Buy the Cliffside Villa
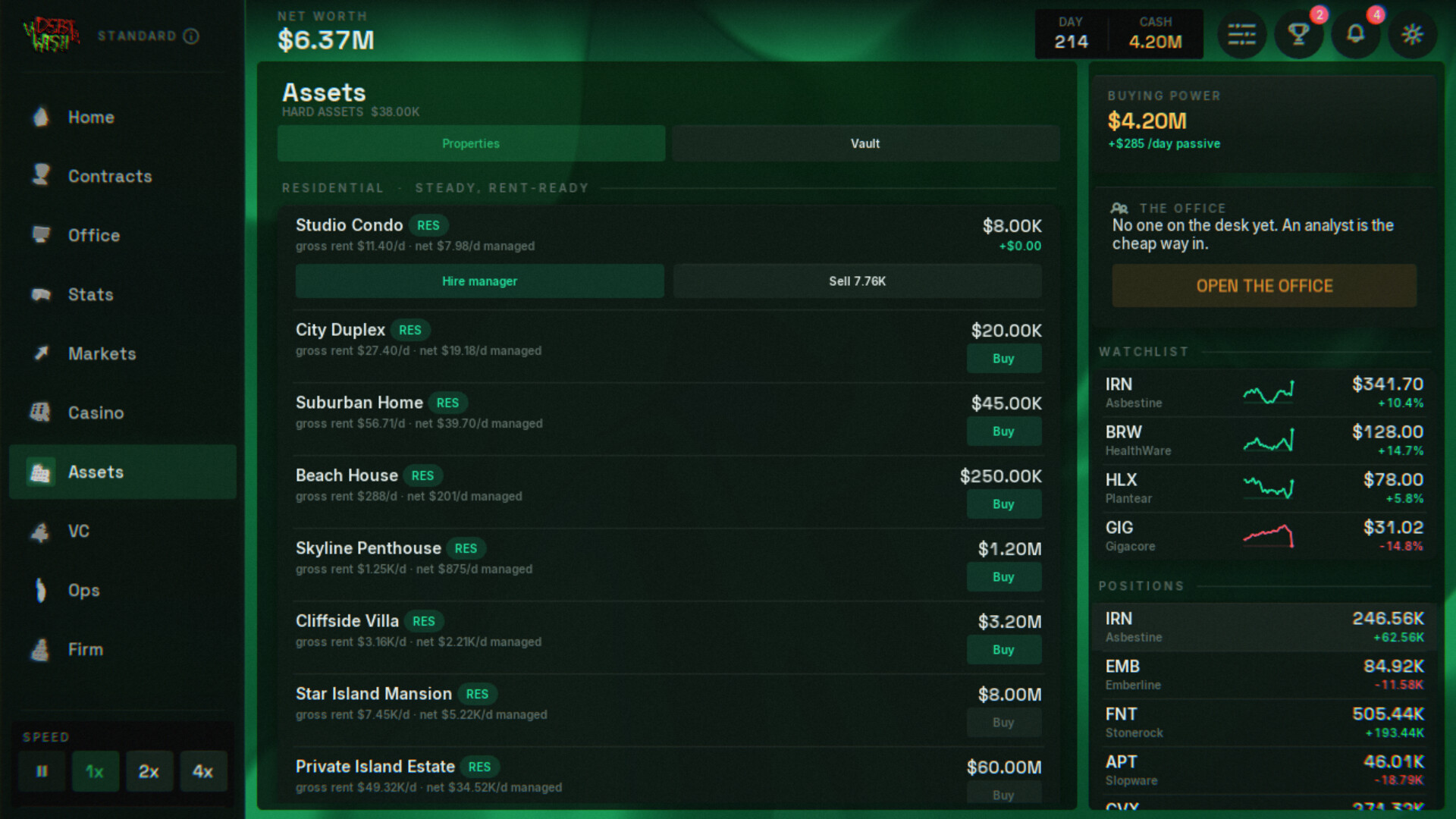 pyautogui.click(x=1004, y=650)
